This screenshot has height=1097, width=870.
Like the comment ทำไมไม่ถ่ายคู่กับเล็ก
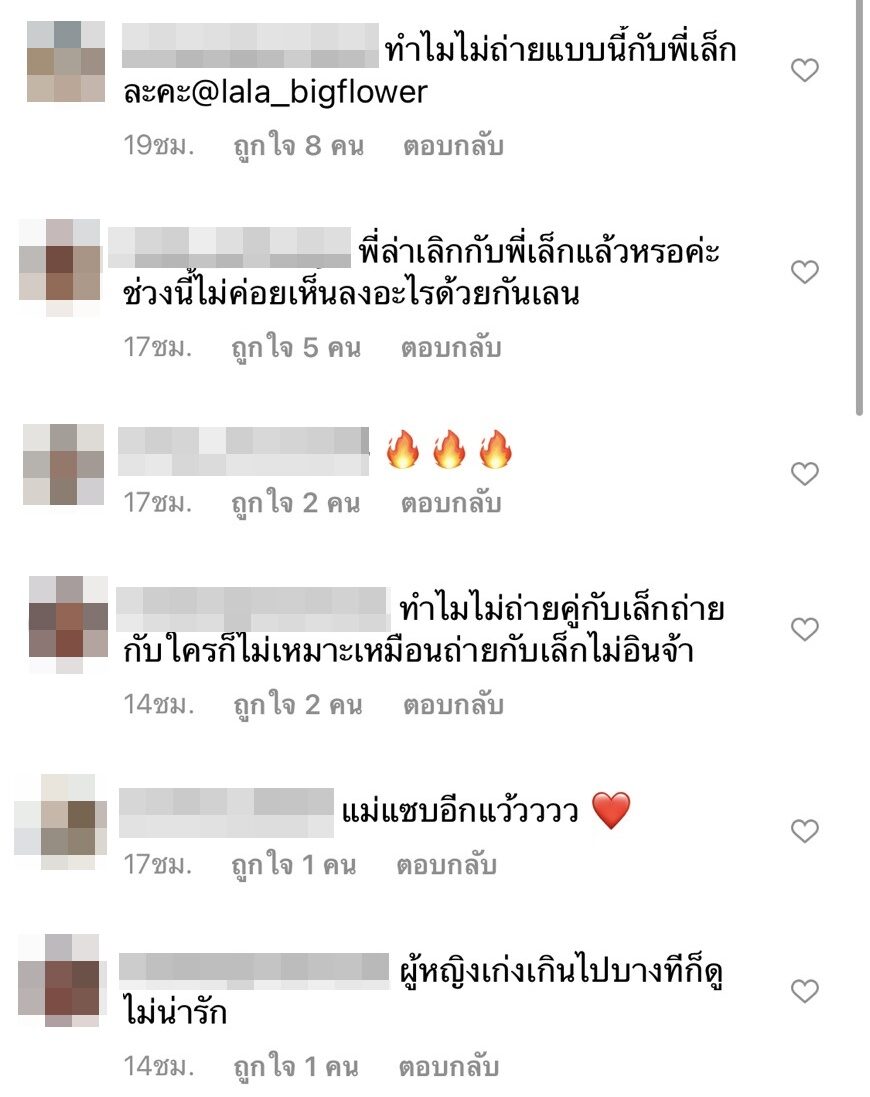click(805, 629)
